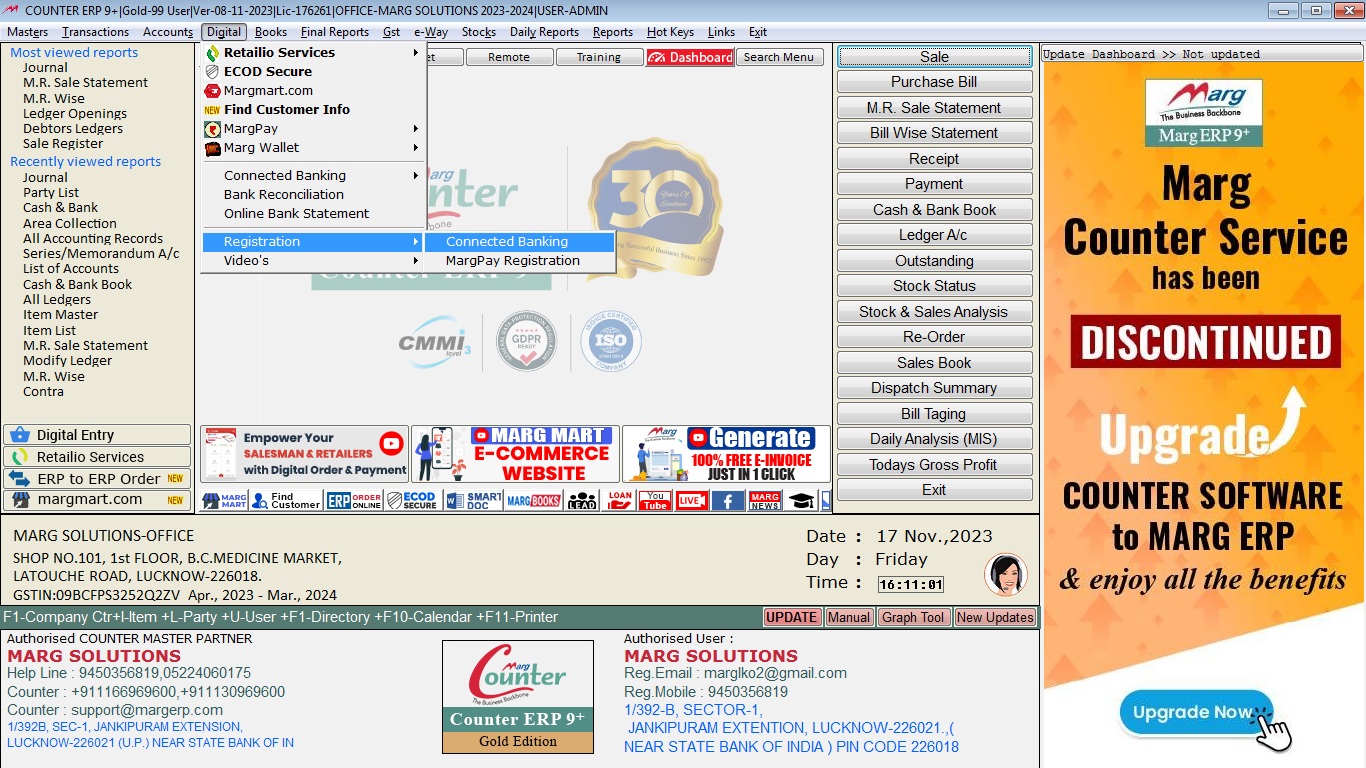Select Bank Reconciliation from the Digital menu
Image resolution: width=1366 pixels, height=768 pixels.
point(314,194)
